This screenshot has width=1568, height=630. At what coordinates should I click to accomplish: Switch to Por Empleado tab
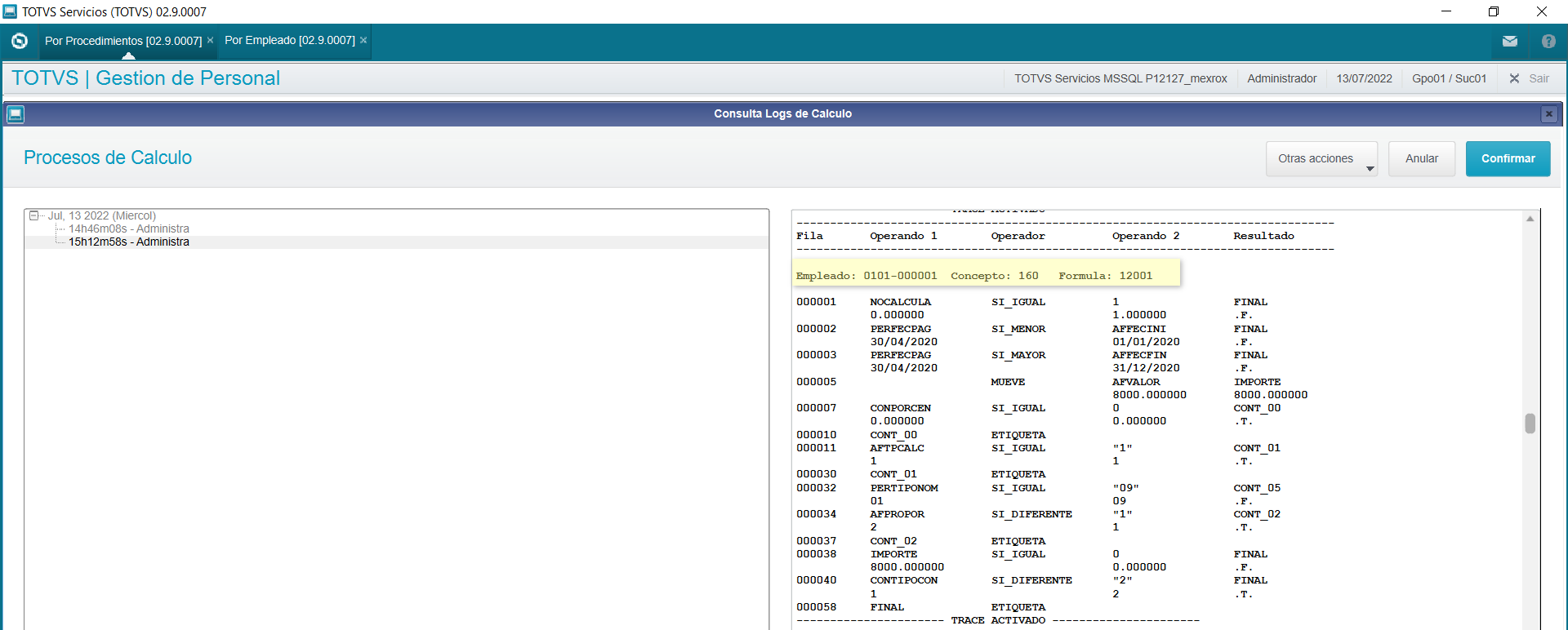(x=290, y=40)
